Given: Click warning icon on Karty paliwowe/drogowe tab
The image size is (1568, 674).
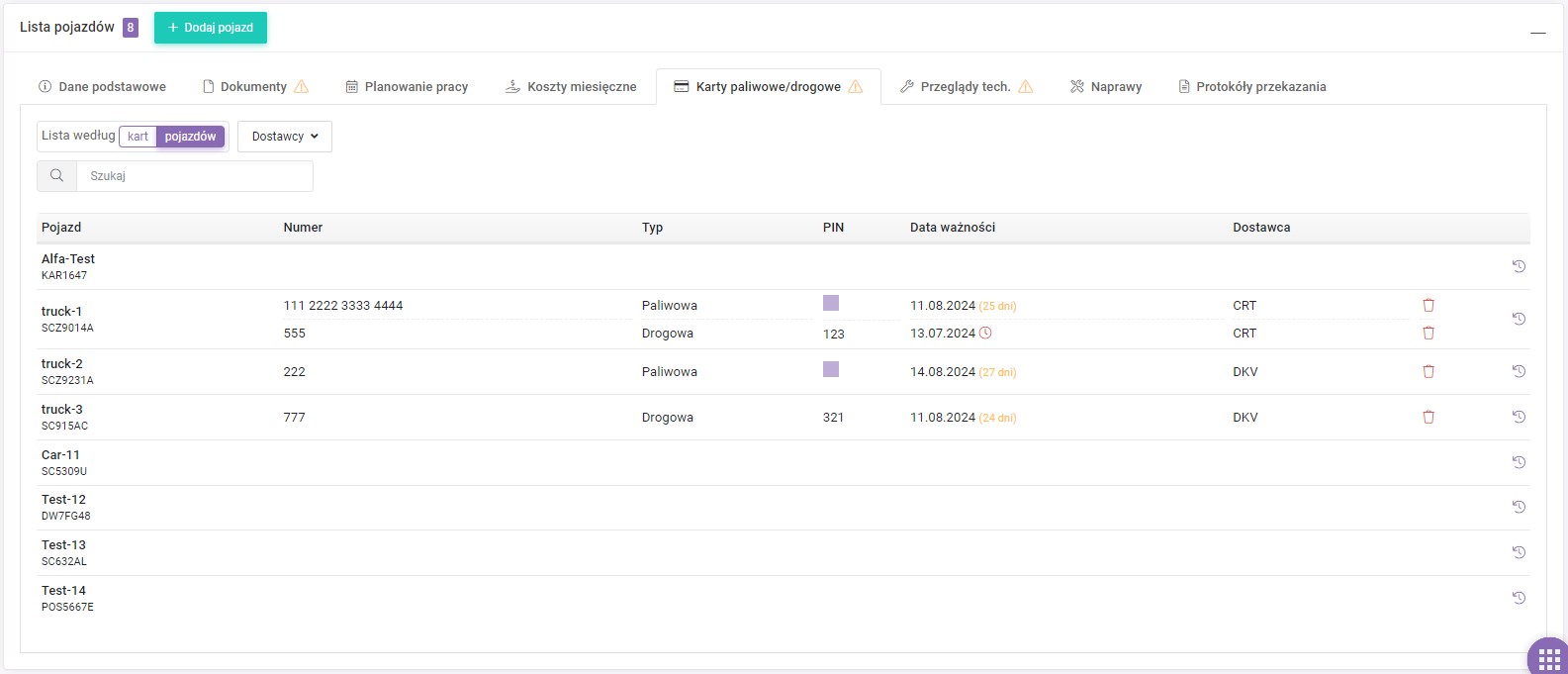Looking at the screenshot, I should click(x=856, y=86).
